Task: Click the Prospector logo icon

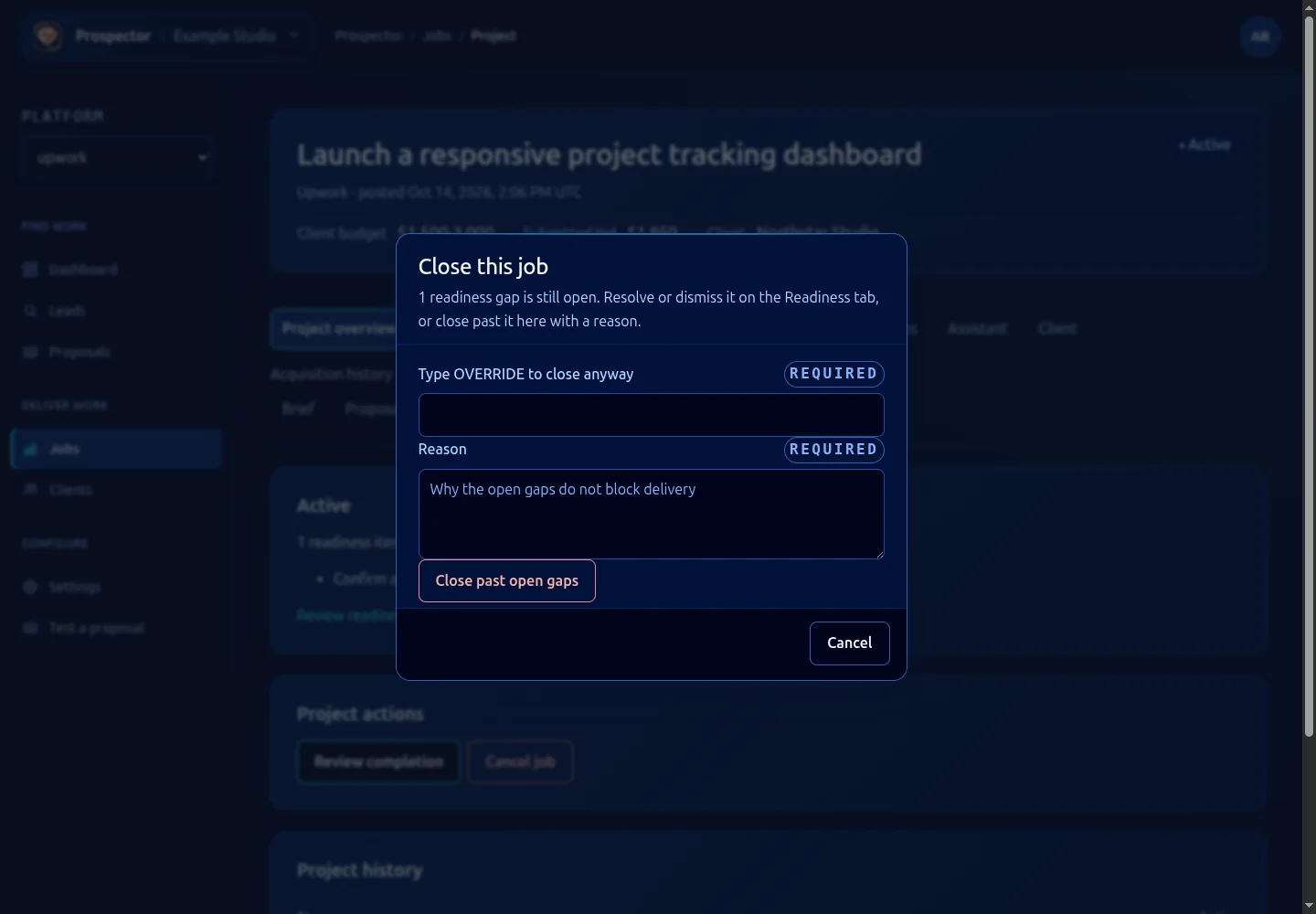Action: click(x=48, y=37)
